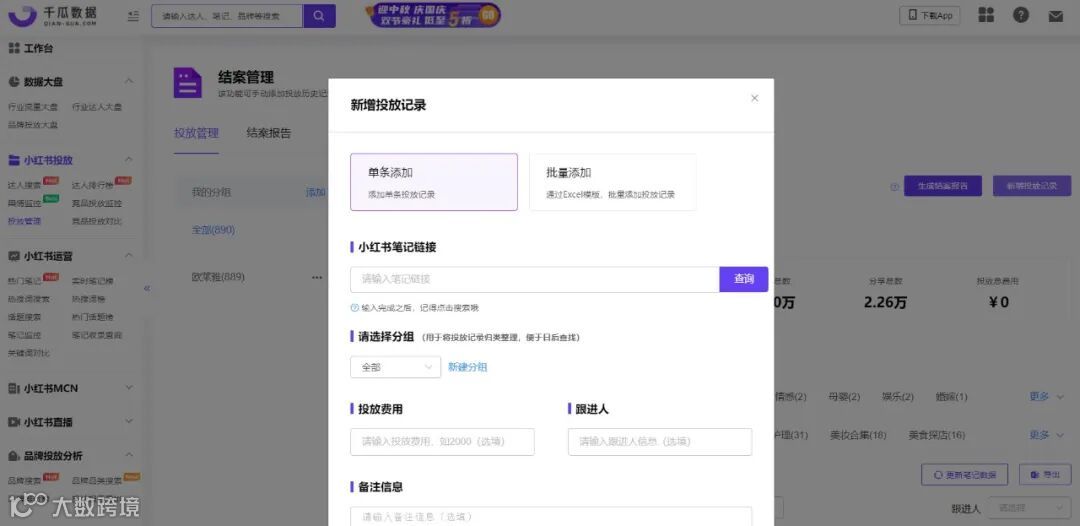1080x526 pixels.
Task: Collapse the 数据大盘 section chevron
Action: pyautogui.click(x=129, y=81)
